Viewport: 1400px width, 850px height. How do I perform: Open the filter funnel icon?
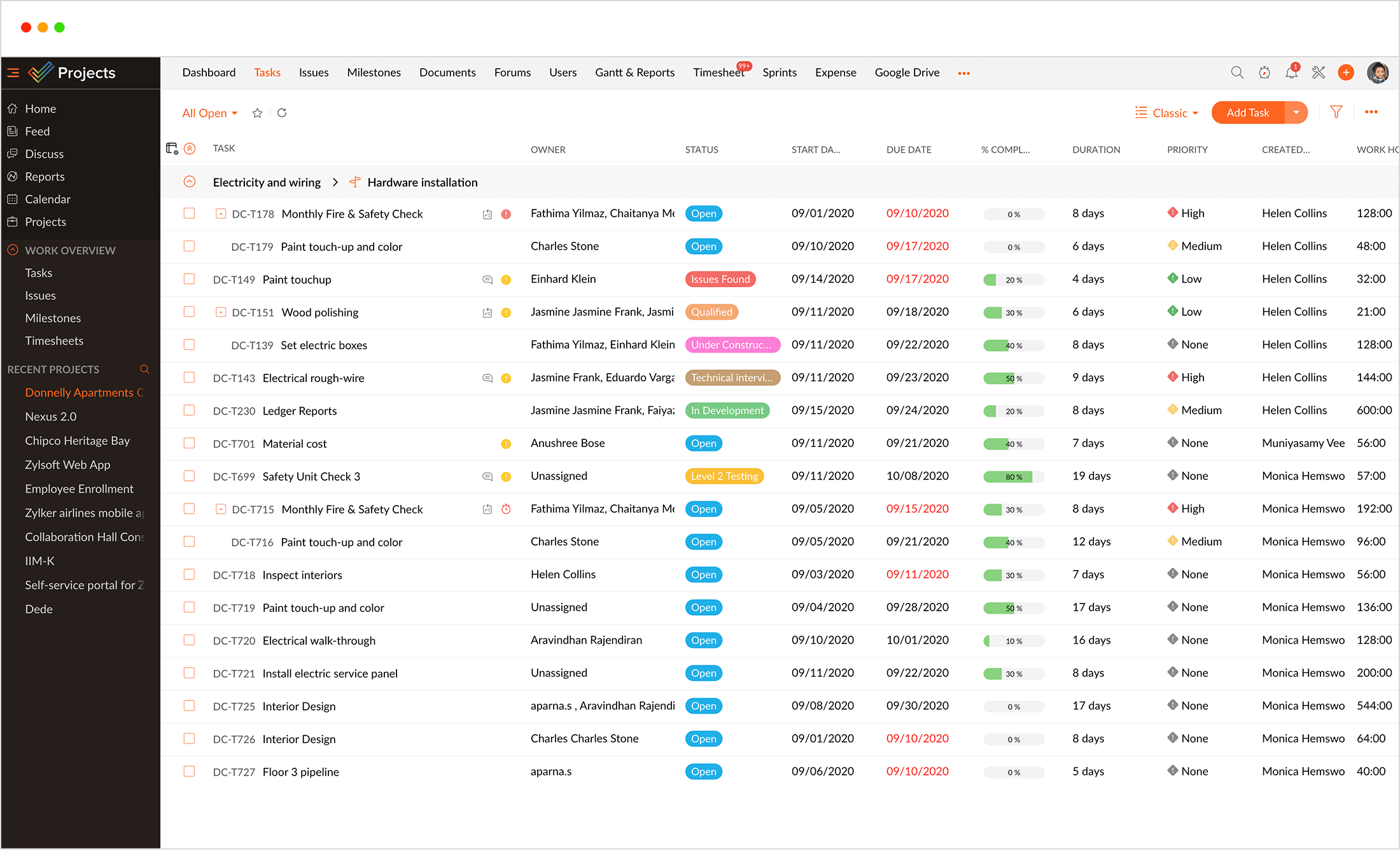click(x=1336, y=112)
